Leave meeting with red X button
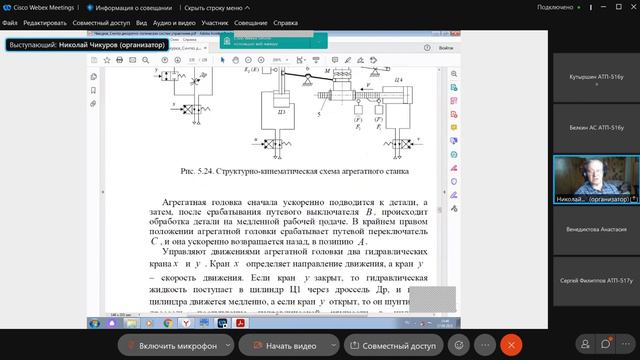Image resolution: width=640 pixels, height=360 pixels. (x=511, y=345)
